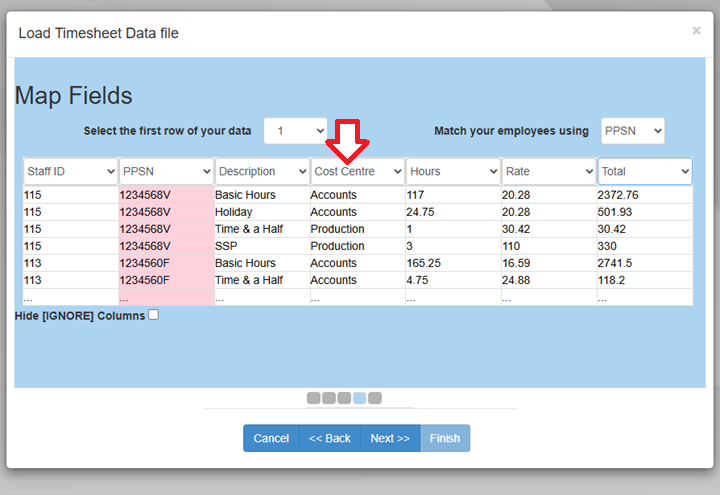This screenshot has height=495, width=720.
Task: Close the Load Timesheet Data dialog
Action: (x=696, y=31)
